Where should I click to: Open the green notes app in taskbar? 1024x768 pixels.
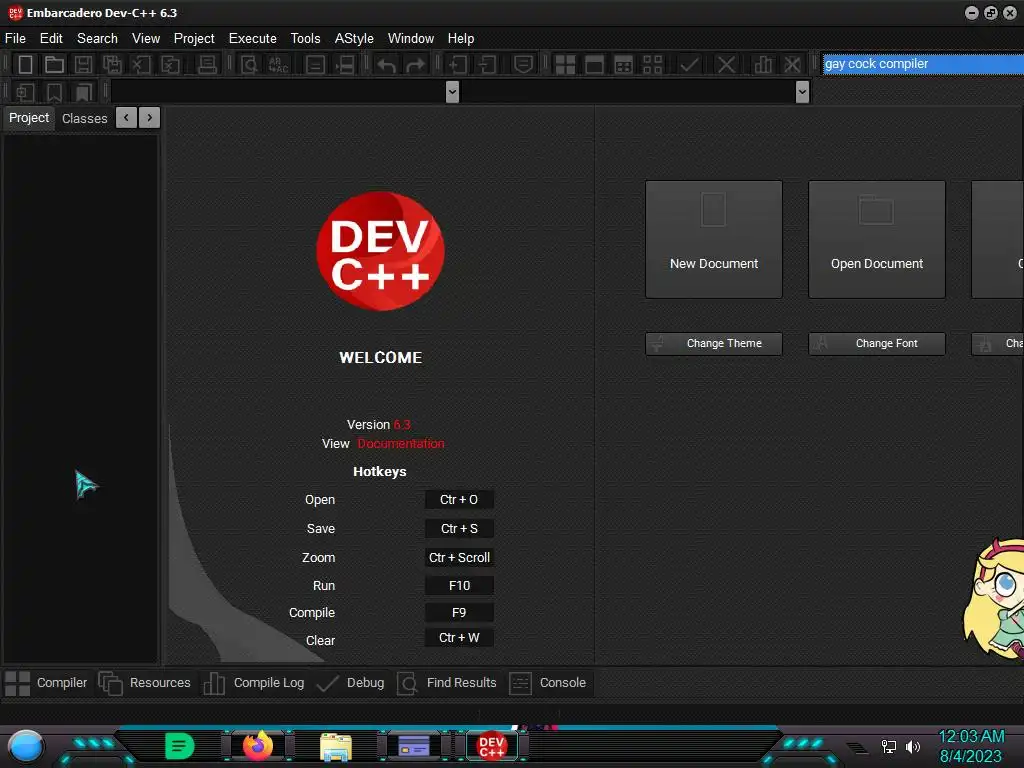(x=180, y=746)
